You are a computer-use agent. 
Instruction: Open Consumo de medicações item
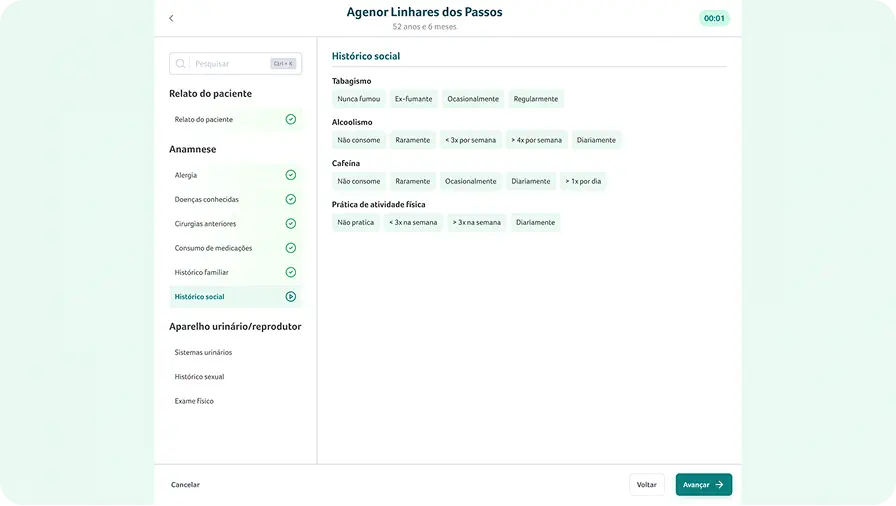[213, 248]
